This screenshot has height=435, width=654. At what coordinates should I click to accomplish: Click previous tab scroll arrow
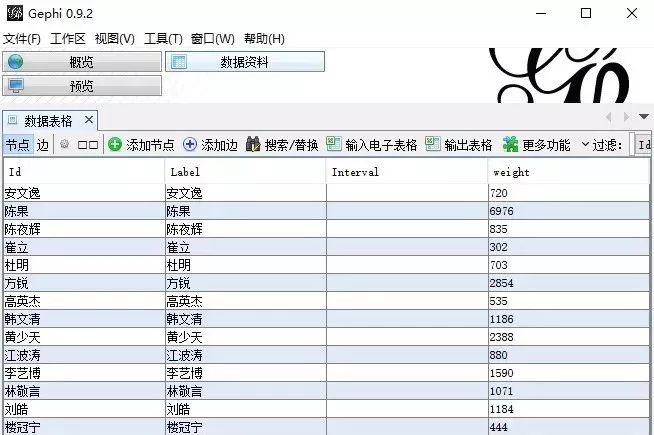(x=609, y=117)
